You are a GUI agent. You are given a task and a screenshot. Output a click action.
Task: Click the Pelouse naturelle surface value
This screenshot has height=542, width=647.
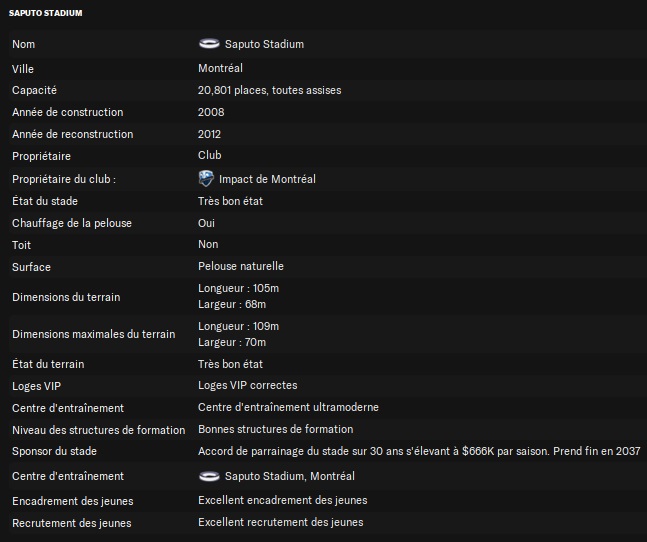point(241,266)
